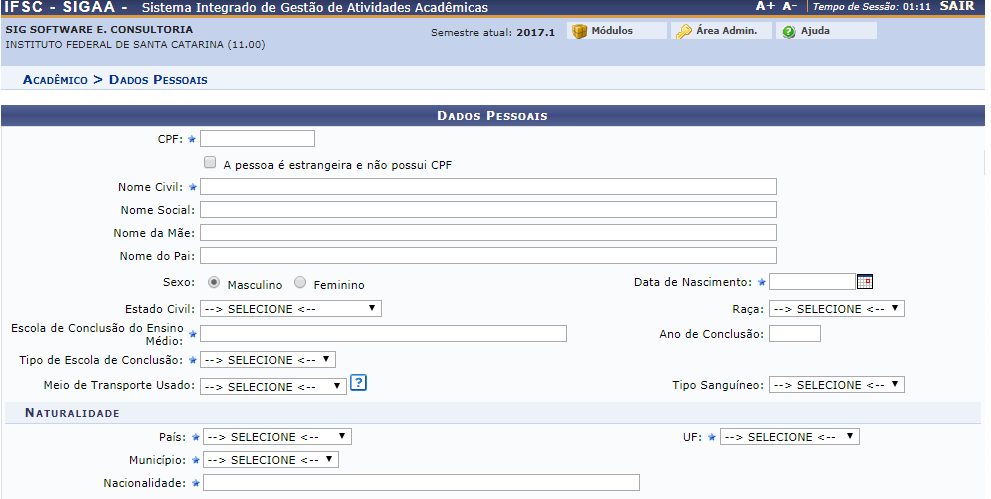
Task: Open the Tipo de Escola de Conclusão dropdown
Action: point(268,360)
